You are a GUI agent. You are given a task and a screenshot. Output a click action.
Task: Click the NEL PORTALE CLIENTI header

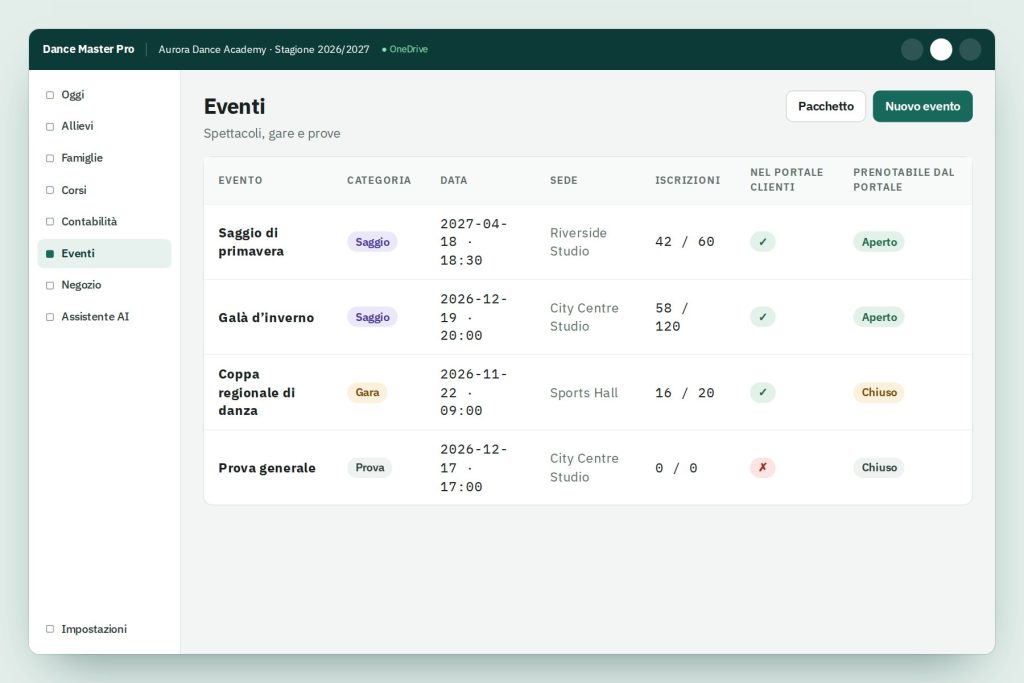[786, 180]
